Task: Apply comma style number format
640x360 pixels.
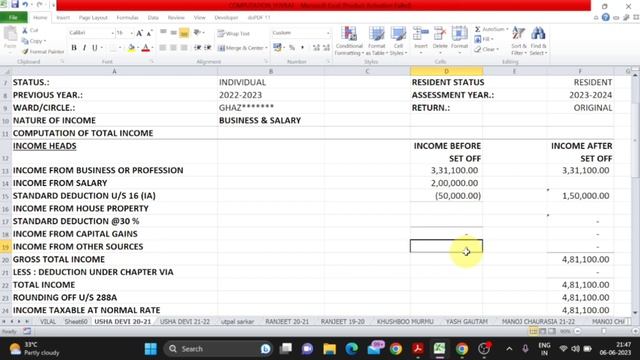Action: coord(302,48)
